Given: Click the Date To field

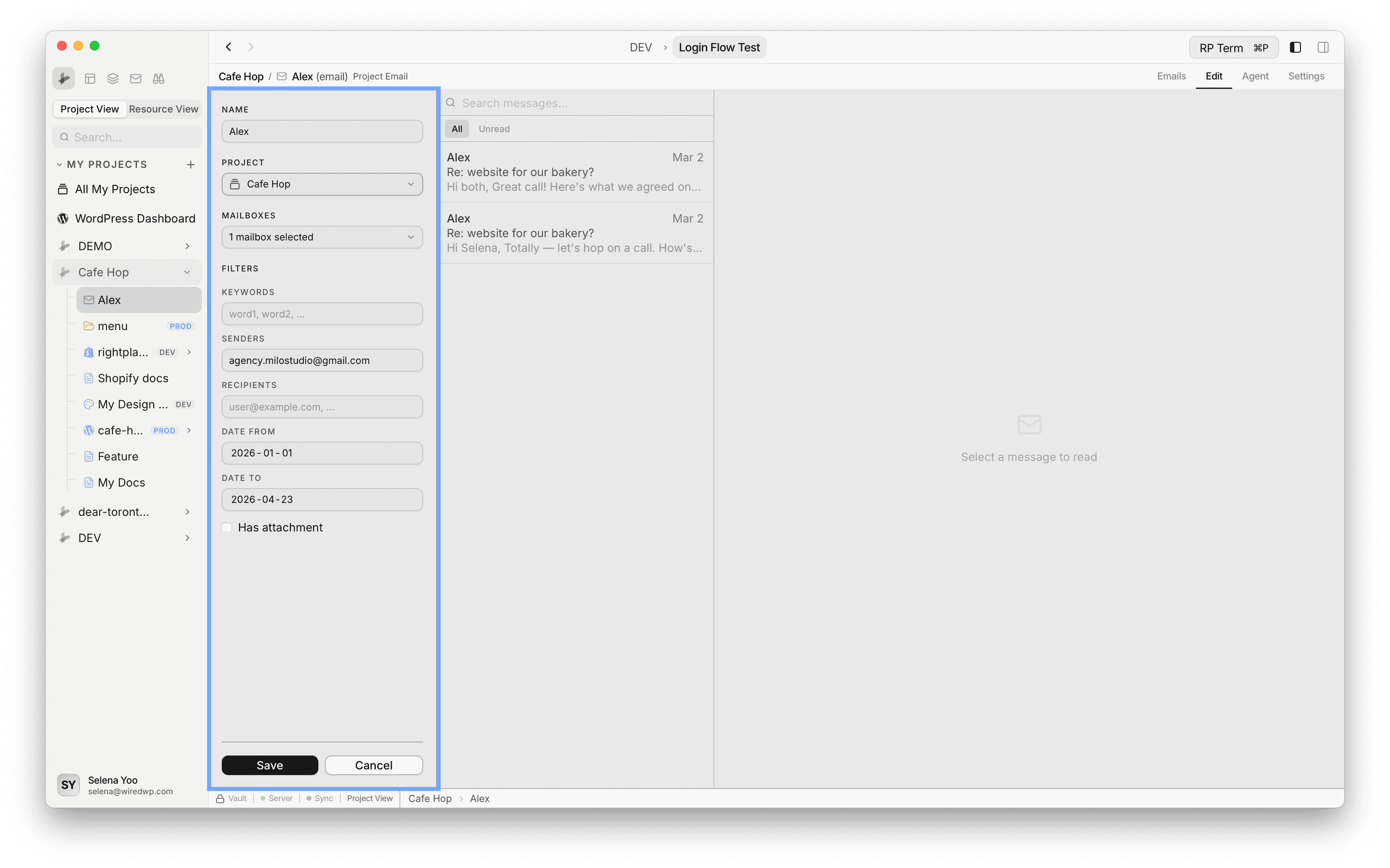Looking at the screenshot, I should (x=322, y=500).
